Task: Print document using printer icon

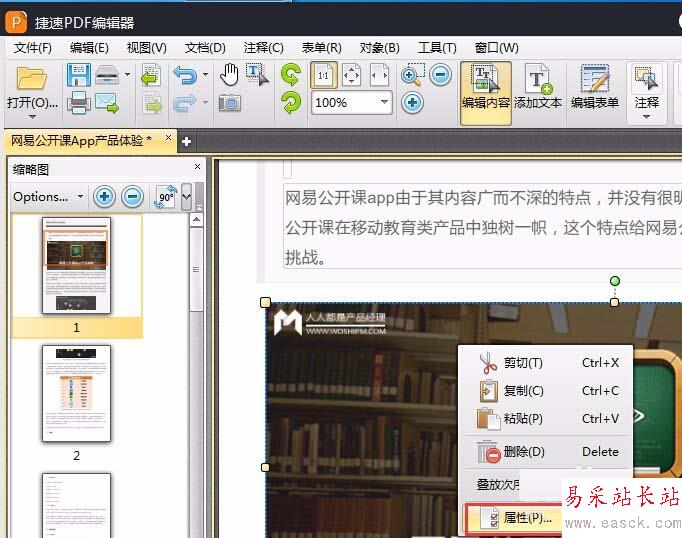Action: coord(79,103)
